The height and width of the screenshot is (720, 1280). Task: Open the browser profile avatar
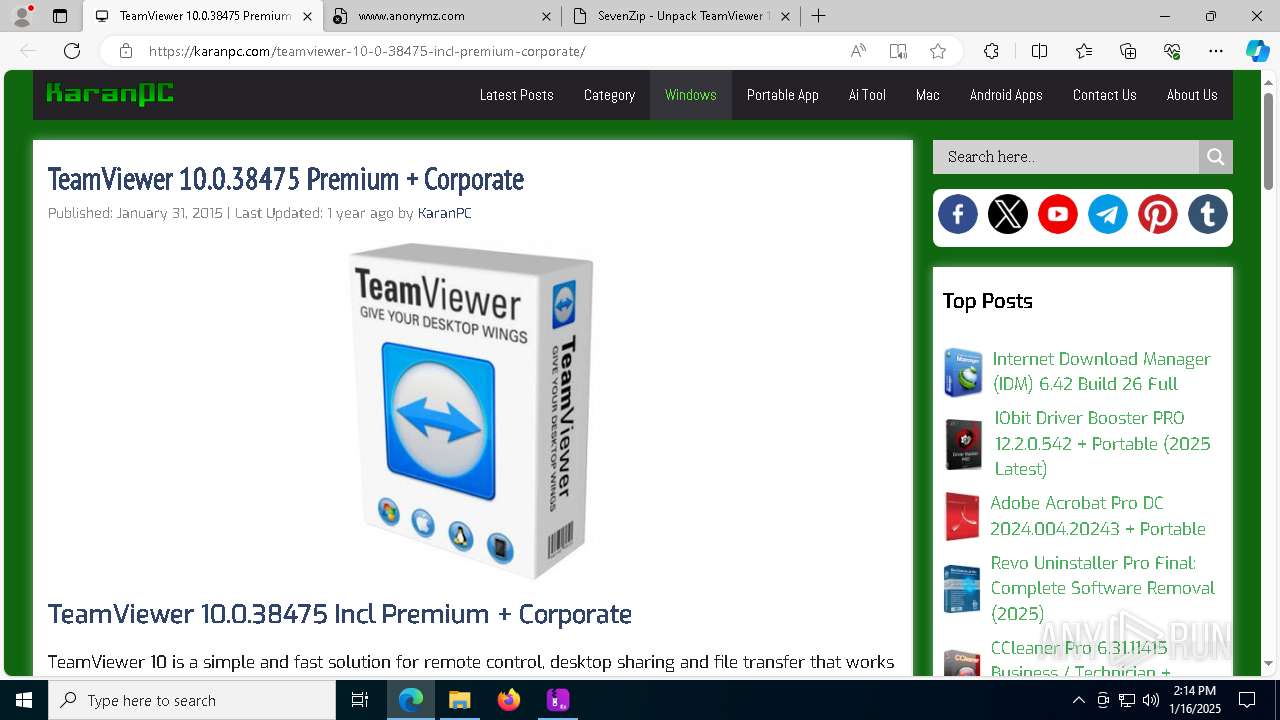pyautogui.click(x=22, y=16)
